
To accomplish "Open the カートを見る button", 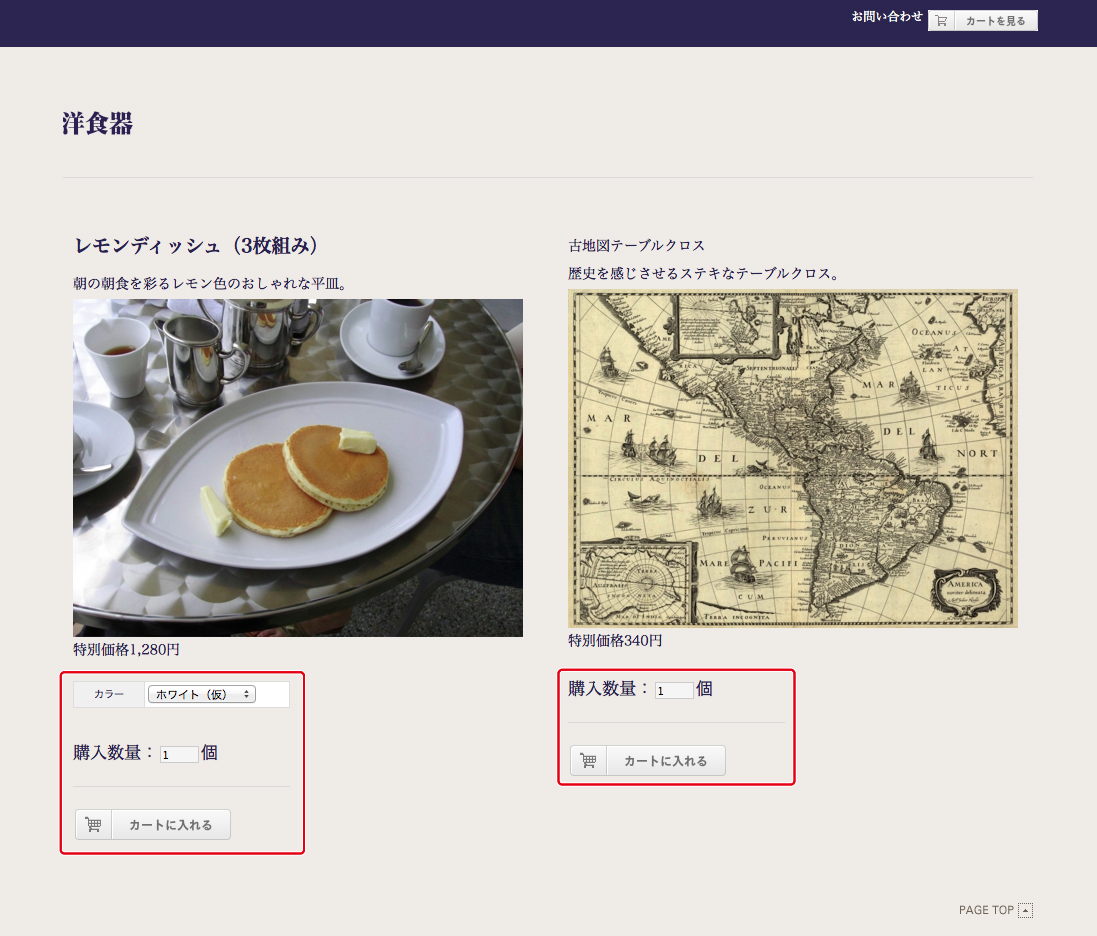I will (x=983, y=21).
